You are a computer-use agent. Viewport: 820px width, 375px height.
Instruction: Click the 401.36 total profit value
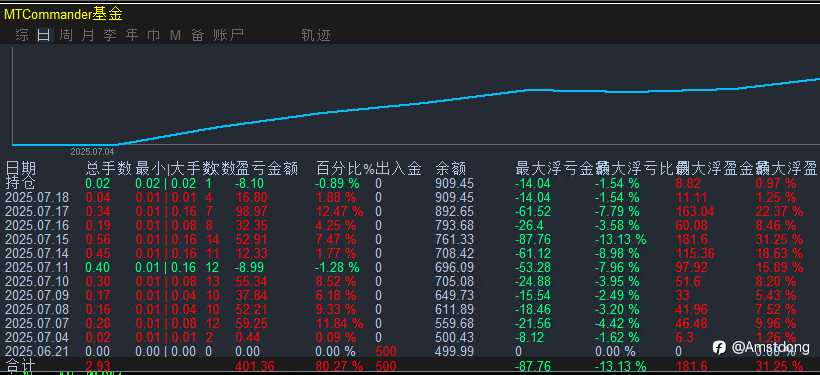coord(255,366)
